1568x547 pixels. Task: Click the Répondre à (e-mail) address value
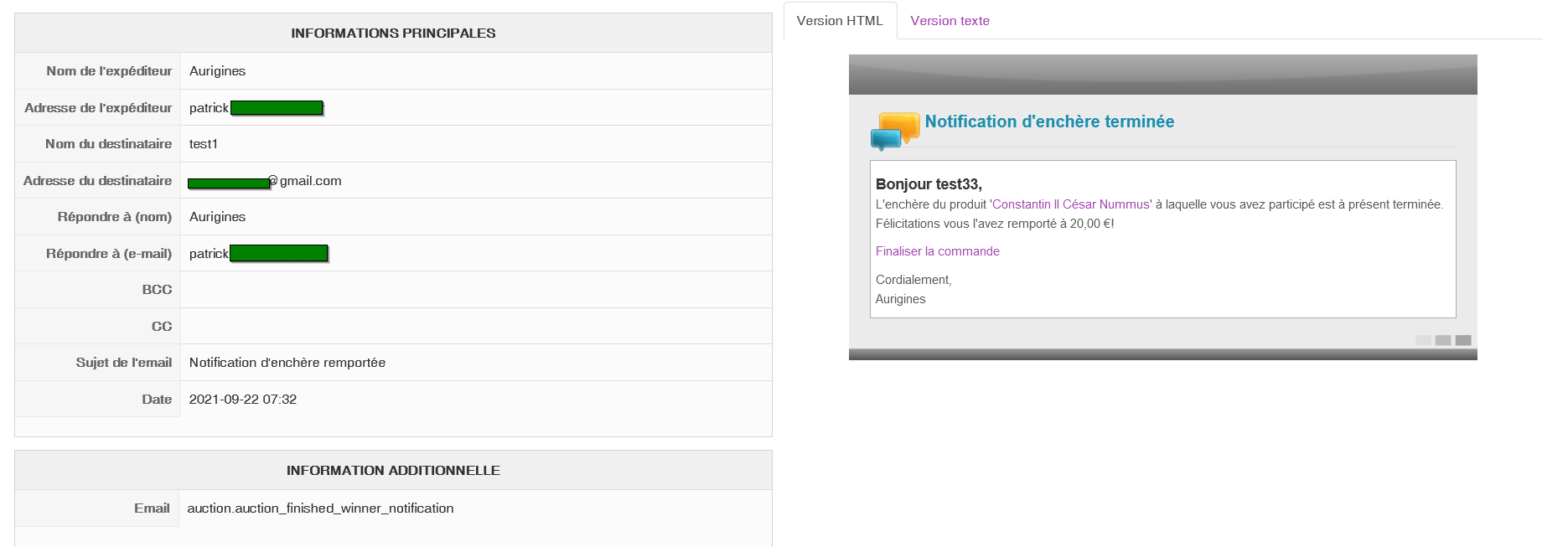pyautogui.click(x=258, y=254)
